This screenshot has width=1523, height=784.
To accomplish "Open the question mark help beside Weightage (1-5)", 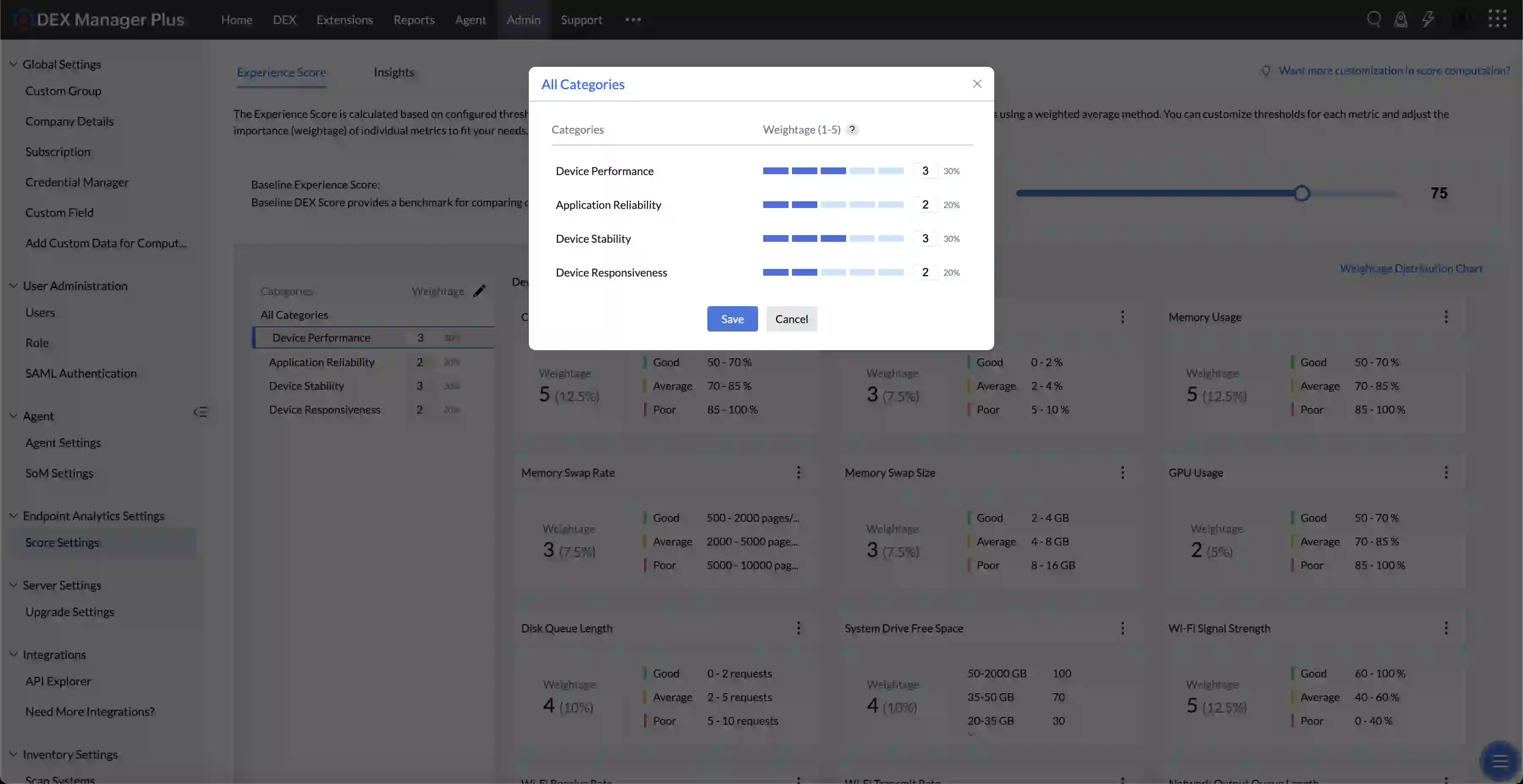I will (x=852, y=129).
